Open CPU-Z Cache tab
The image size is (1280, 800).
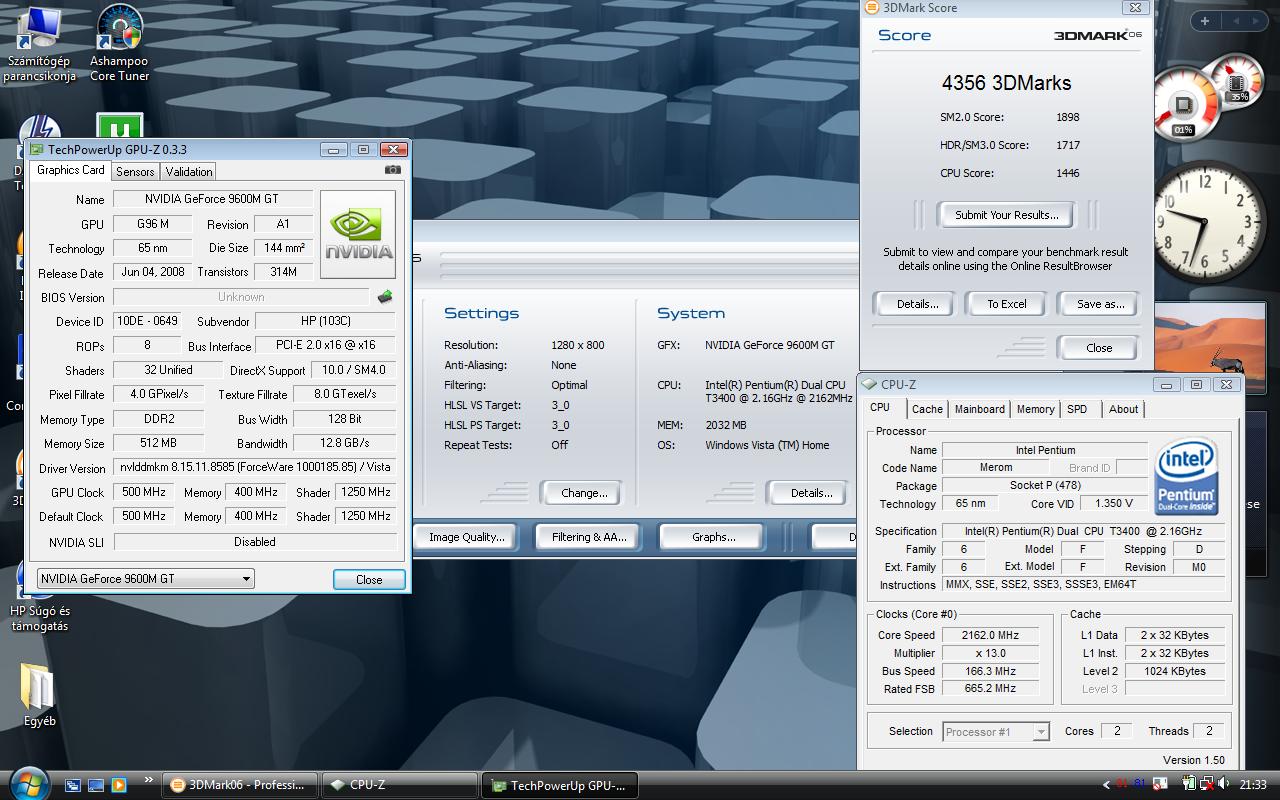pos(927,409)
